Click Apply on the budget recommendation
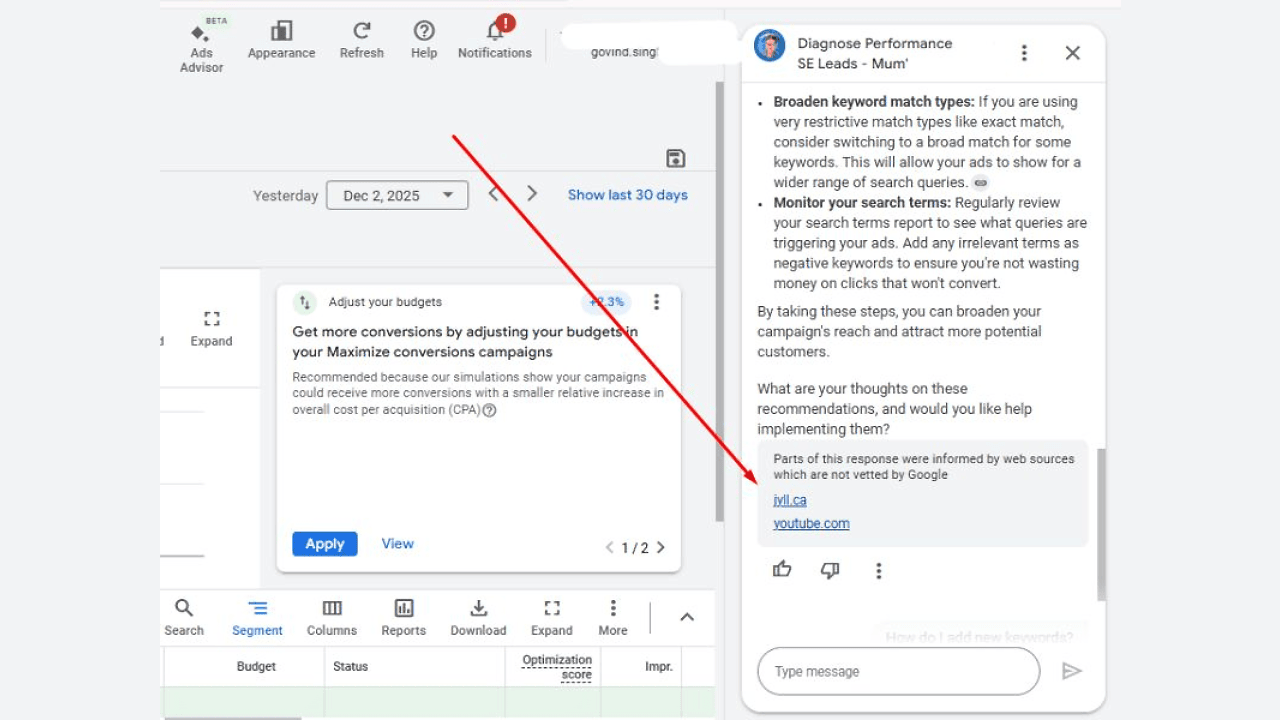1280x720 pixels. [x=324, y=544]
